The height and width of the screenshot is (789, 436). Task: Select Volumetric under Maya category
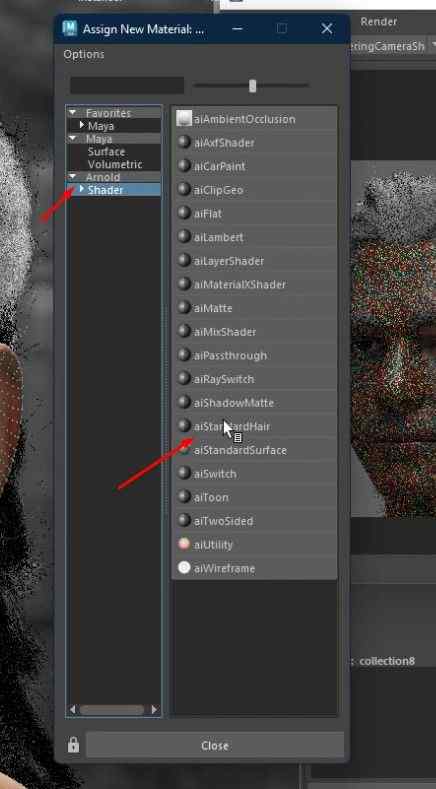click(x=115, y=164)
